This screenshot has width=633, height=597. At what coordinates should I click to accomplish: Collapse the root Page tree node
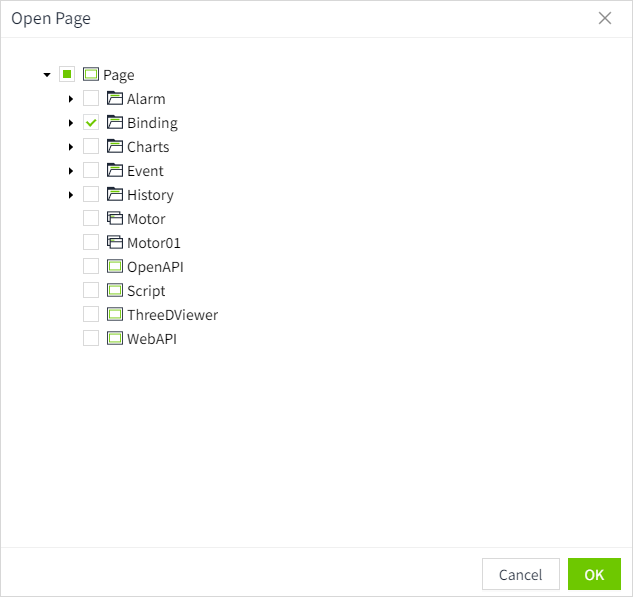pyautogui.click(x=47, y=75)
